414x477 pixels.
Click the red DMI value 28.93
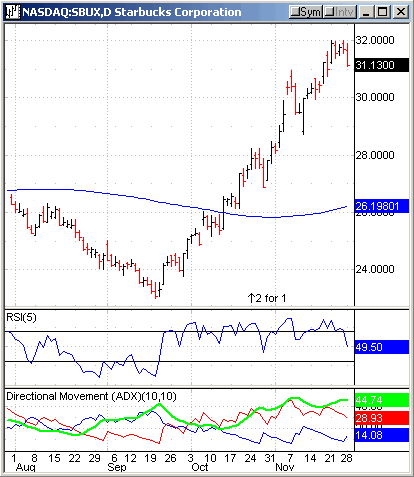coord(382,418)
